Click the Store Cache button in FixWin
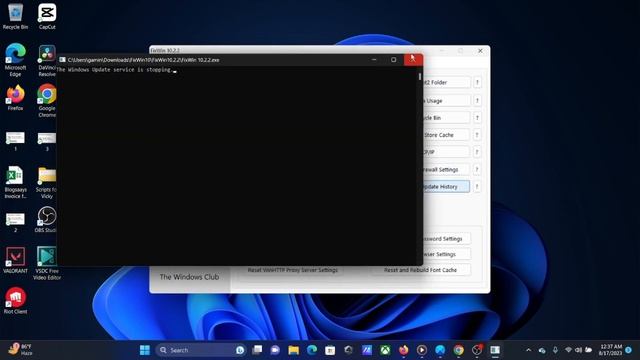Image resolution: width=640 pixels, height=360 pixels. [x=446, y=135]
